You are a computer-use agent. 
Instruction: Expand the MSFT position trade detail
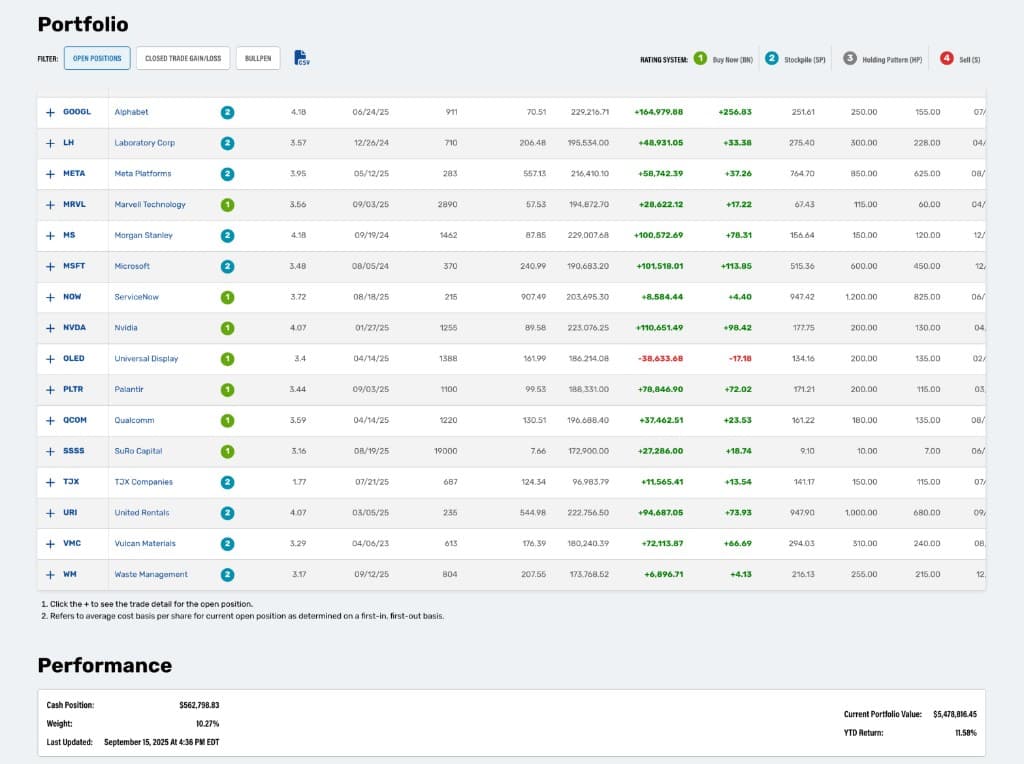tap(50, 266)
